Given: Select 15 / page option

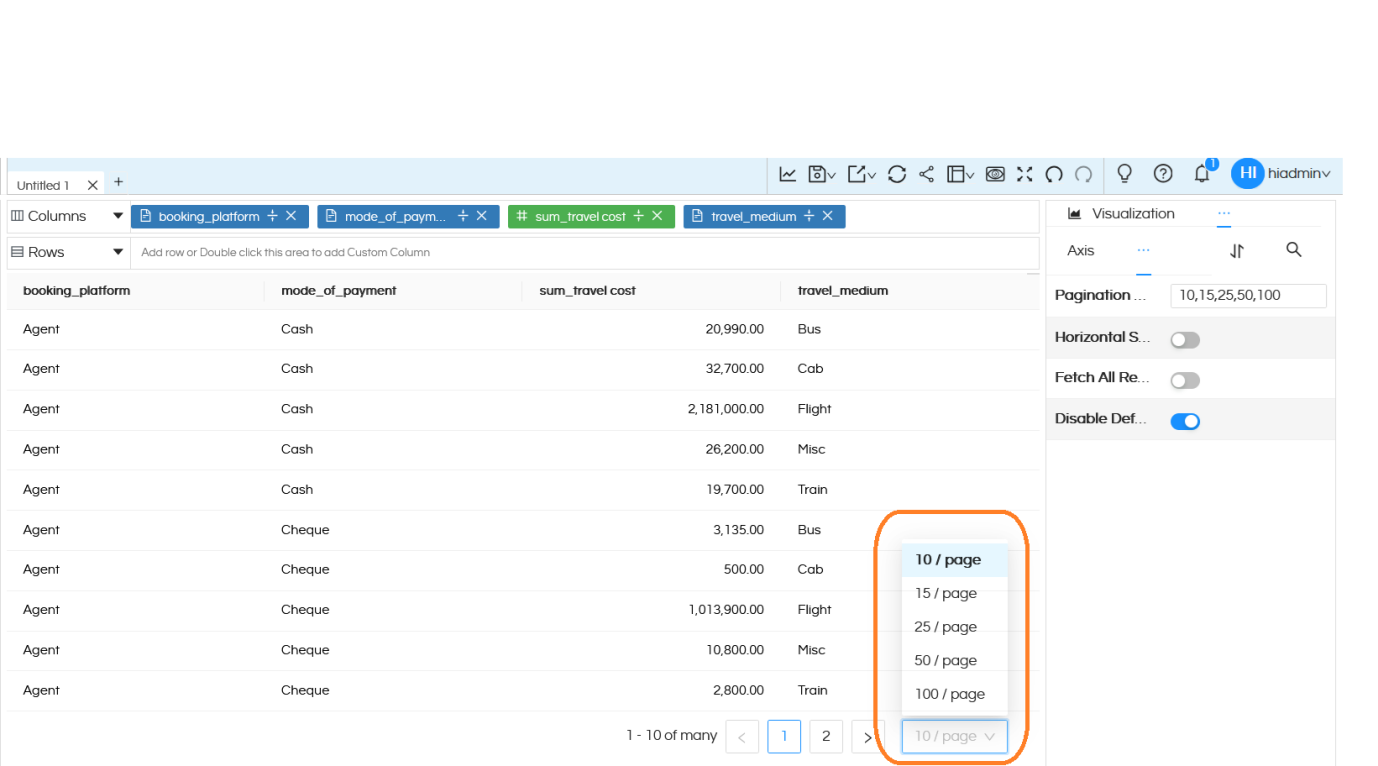Looking at the screenshot, I should click(x=954, y=594).
